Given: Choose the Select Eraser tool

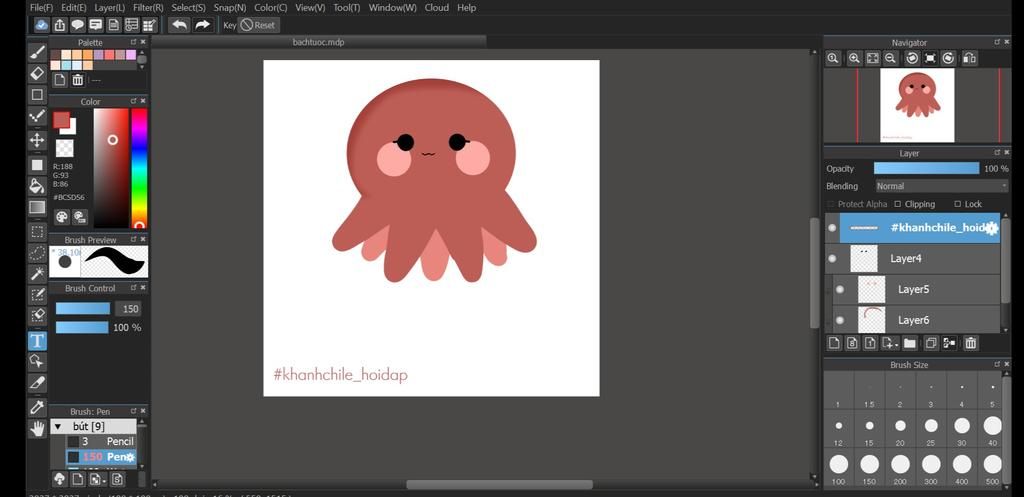Looking at the screenshot, I should (37, 316).
